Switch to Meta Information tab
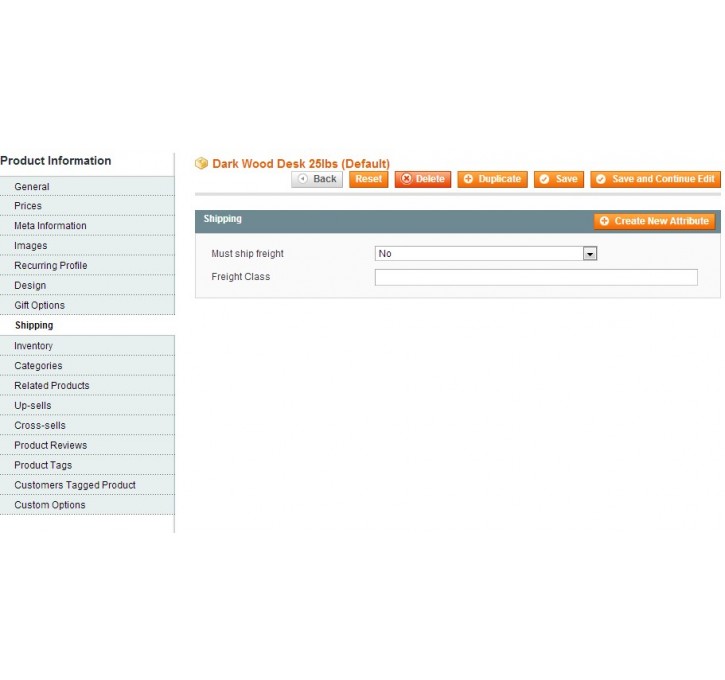 tap(87, 226)
